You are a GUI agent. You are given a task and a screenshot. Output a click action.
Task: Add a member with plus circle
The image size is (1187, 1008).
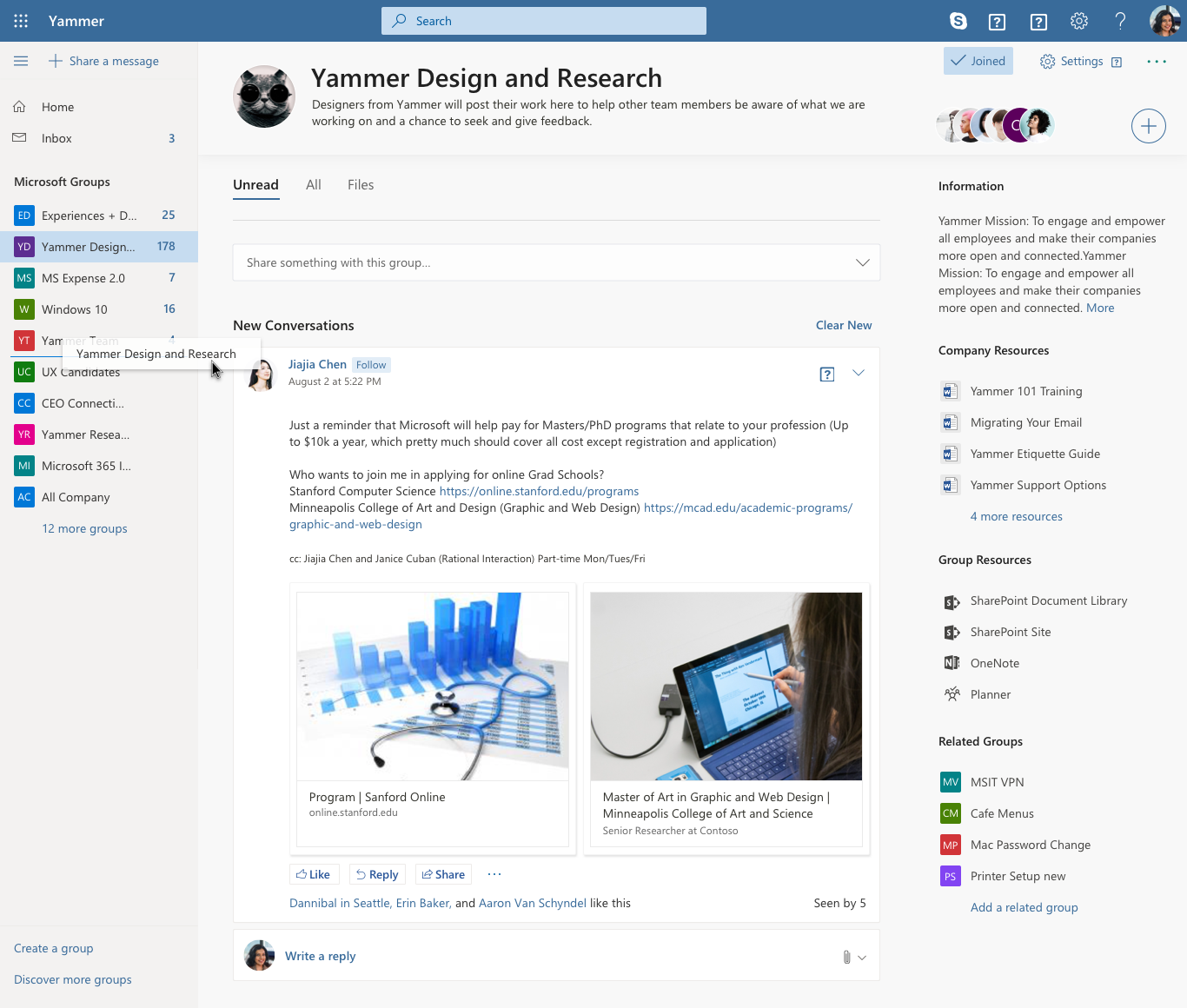pyautogui.click(x=1148, y=126)
